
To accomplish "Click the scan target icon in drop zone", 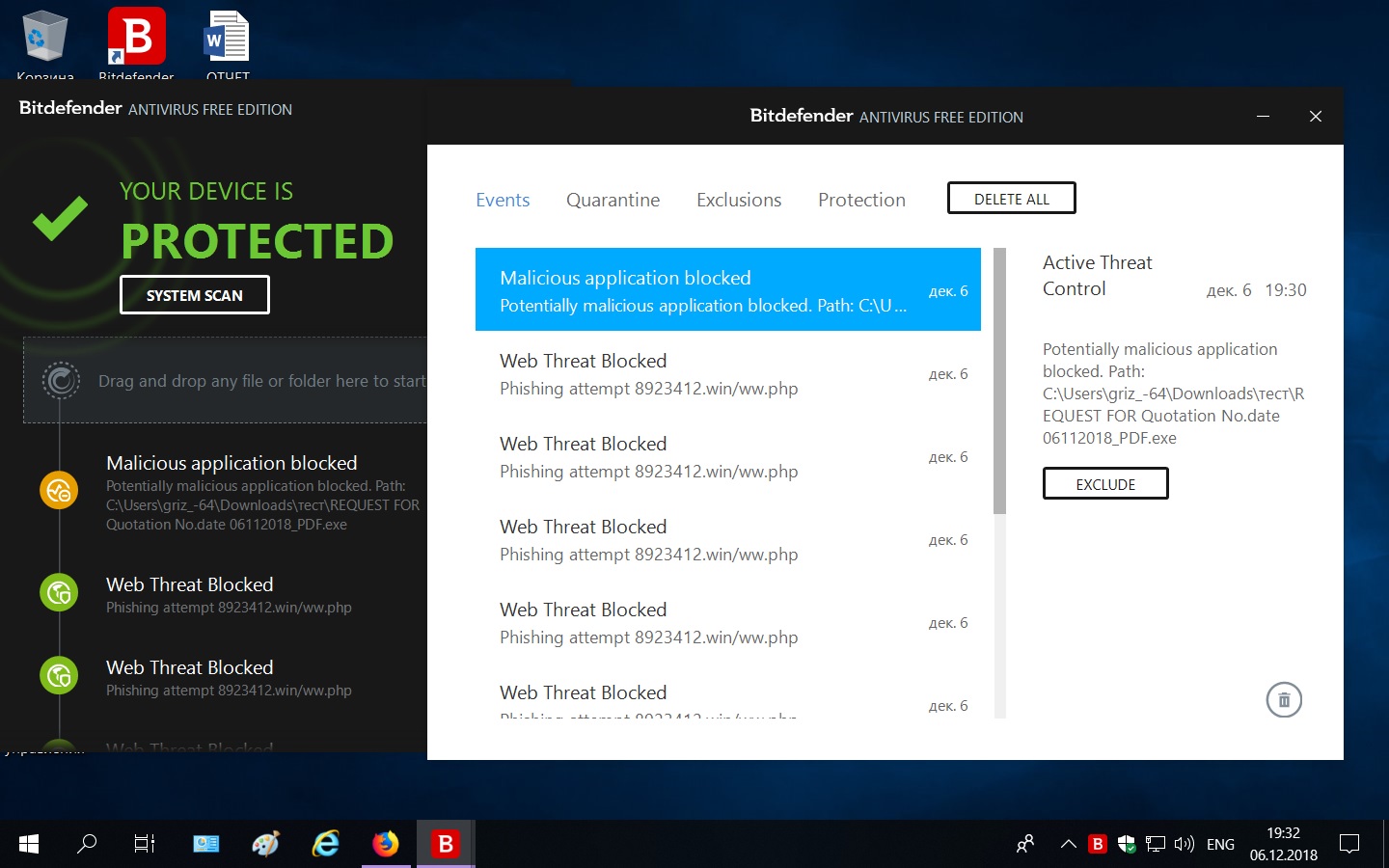I will (61, 381).
